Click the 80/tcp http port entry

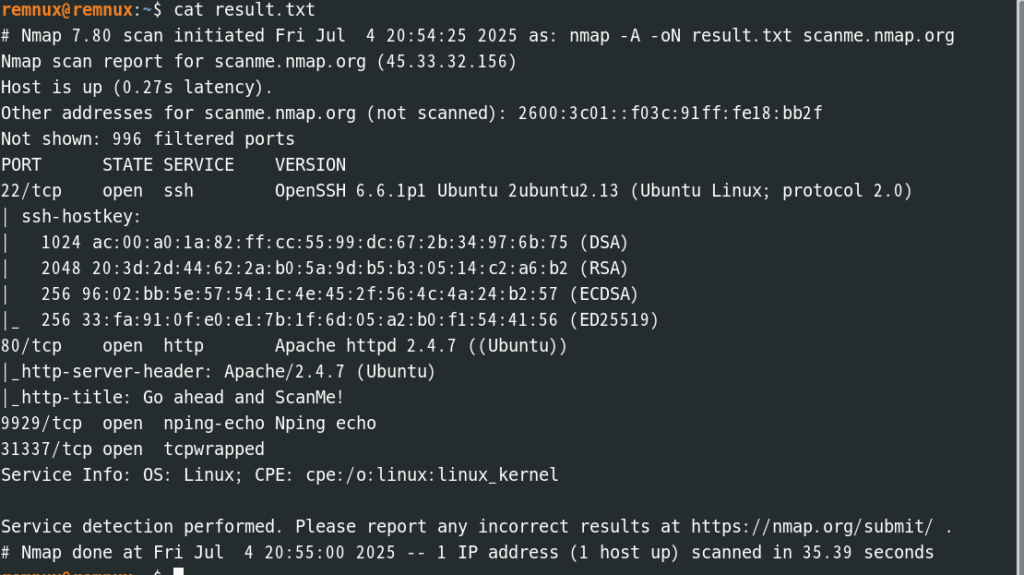click(284, 346)
